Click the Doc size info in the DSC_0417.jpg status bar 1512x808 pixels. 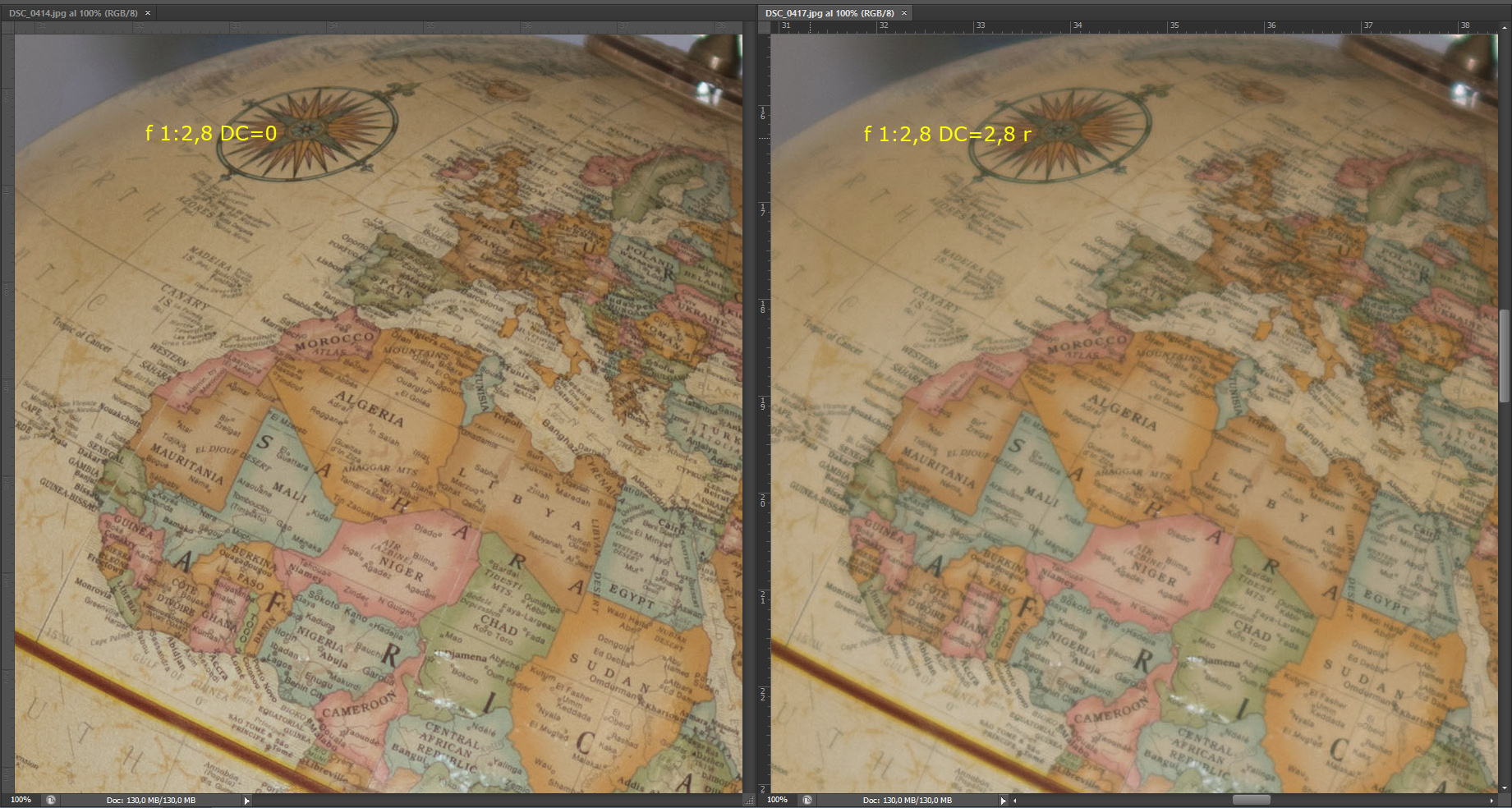(908, 800)
